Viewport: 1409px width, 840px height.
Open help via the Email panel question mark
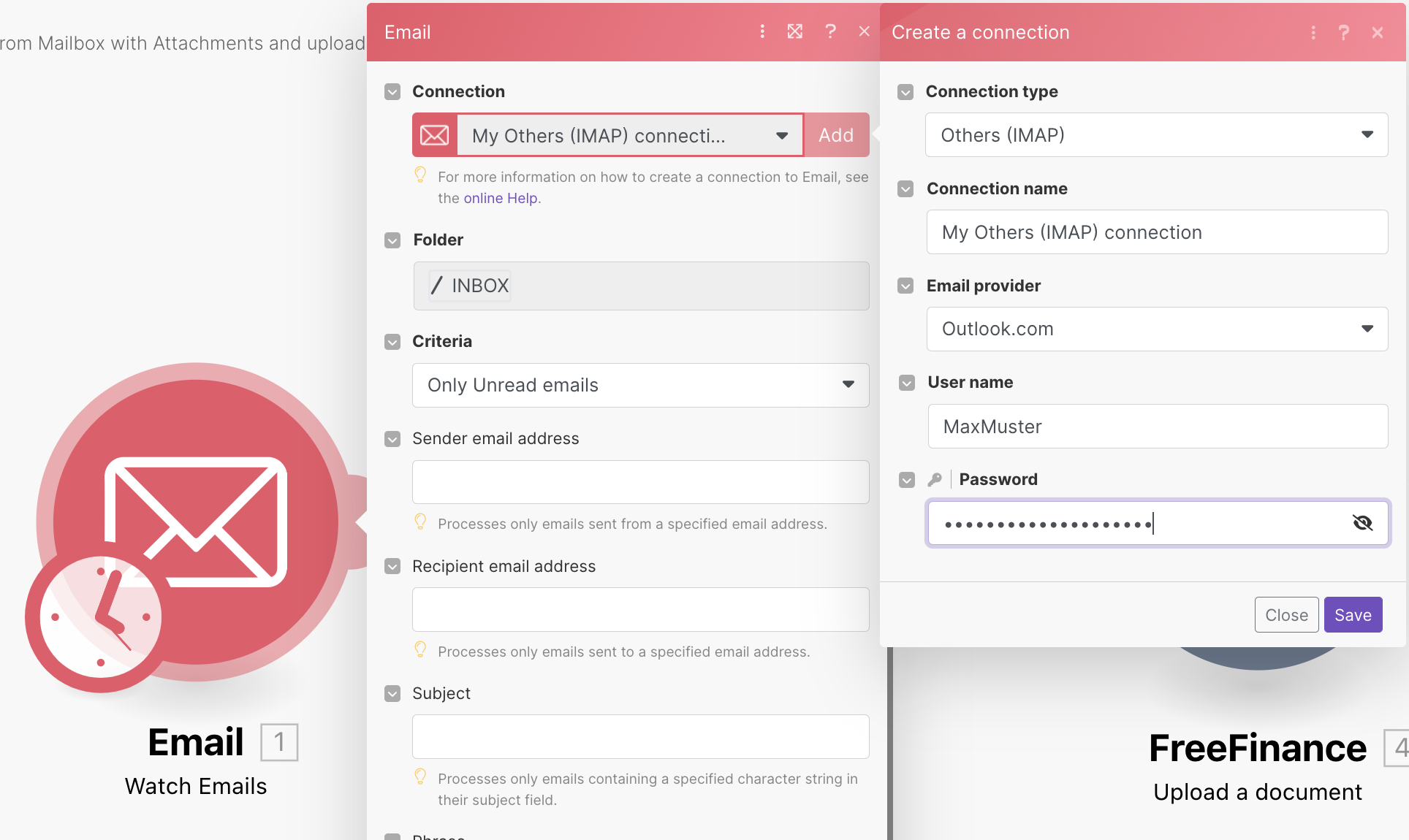(x=830, y=31)
